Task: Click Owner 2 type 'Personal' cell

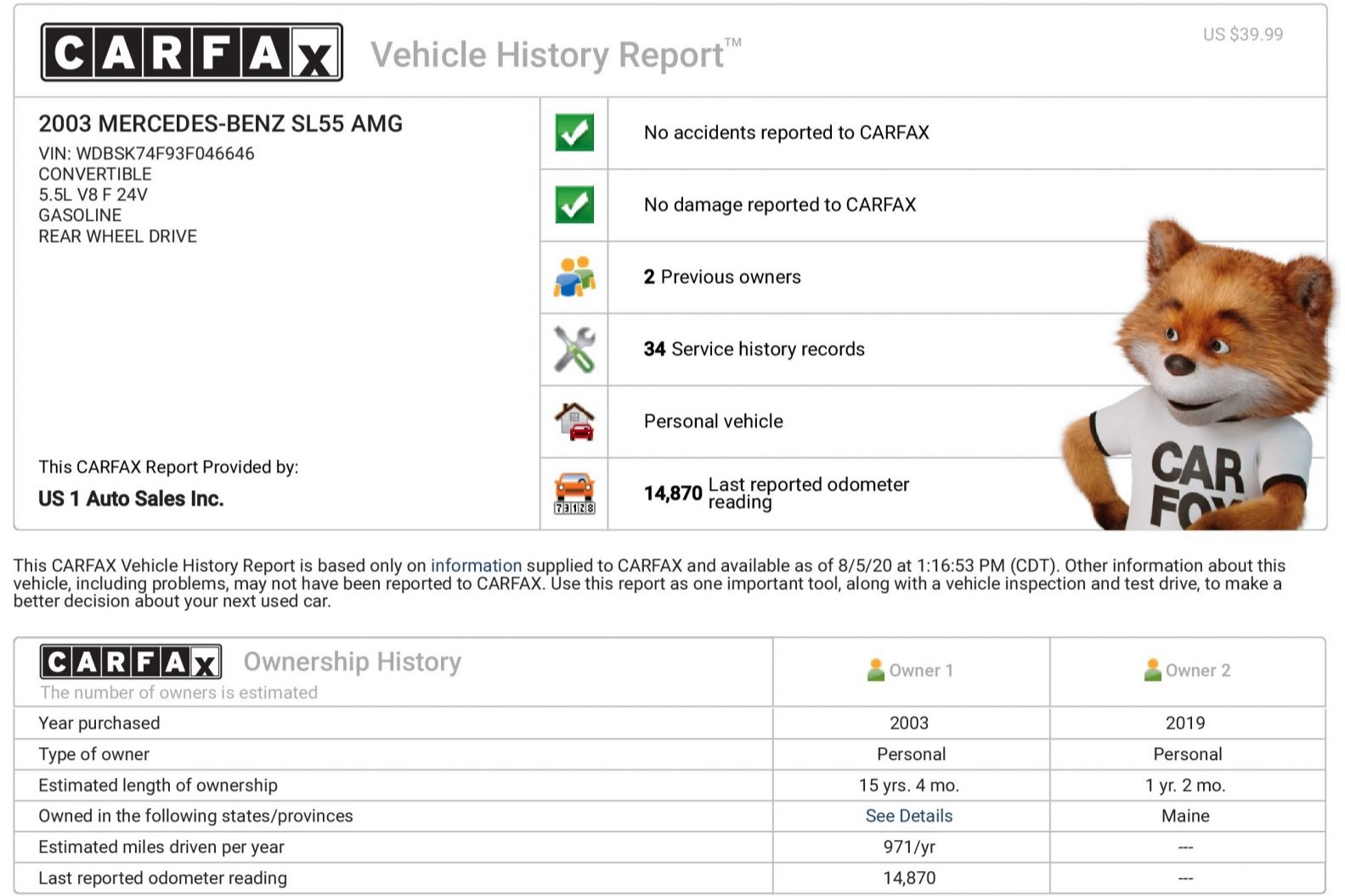Action: [1187, 754]
